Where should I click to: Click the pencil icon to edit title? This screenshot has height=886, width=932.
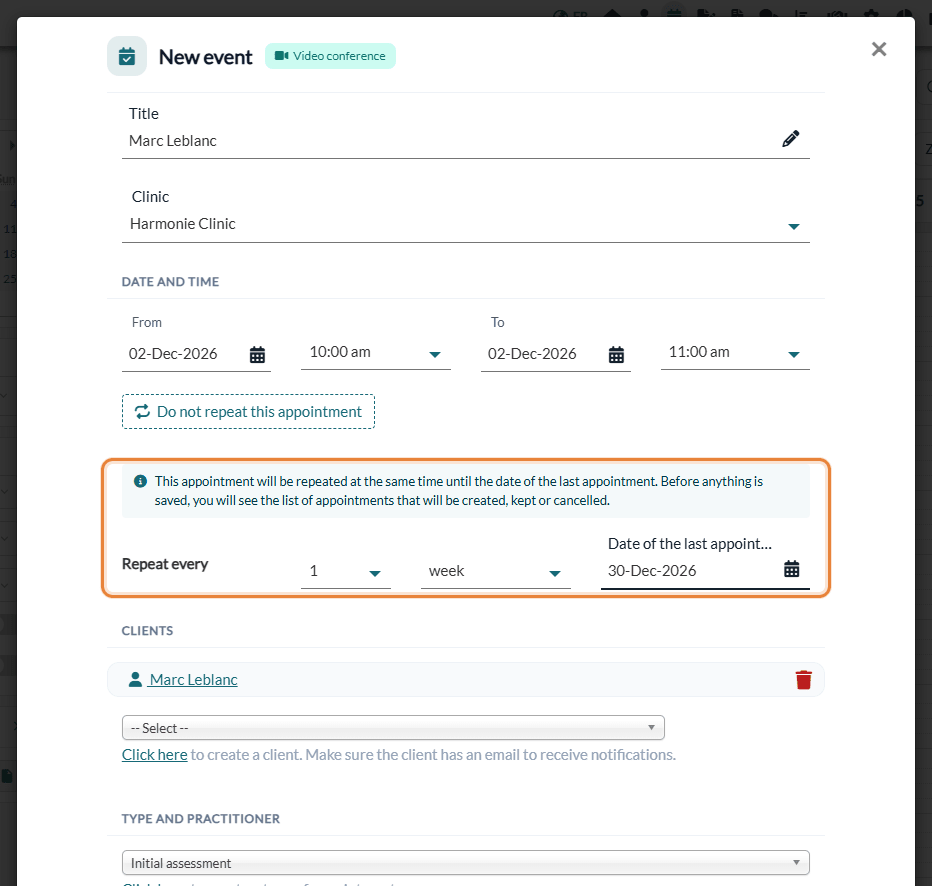coord(790,139)
